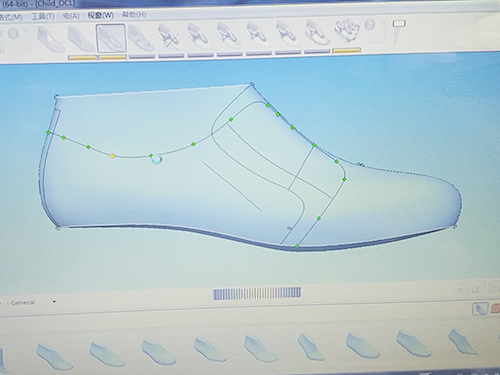This screenshot has height=375, width=500.
Task: Open the 工具(T) menu
Action: [43, 16]
